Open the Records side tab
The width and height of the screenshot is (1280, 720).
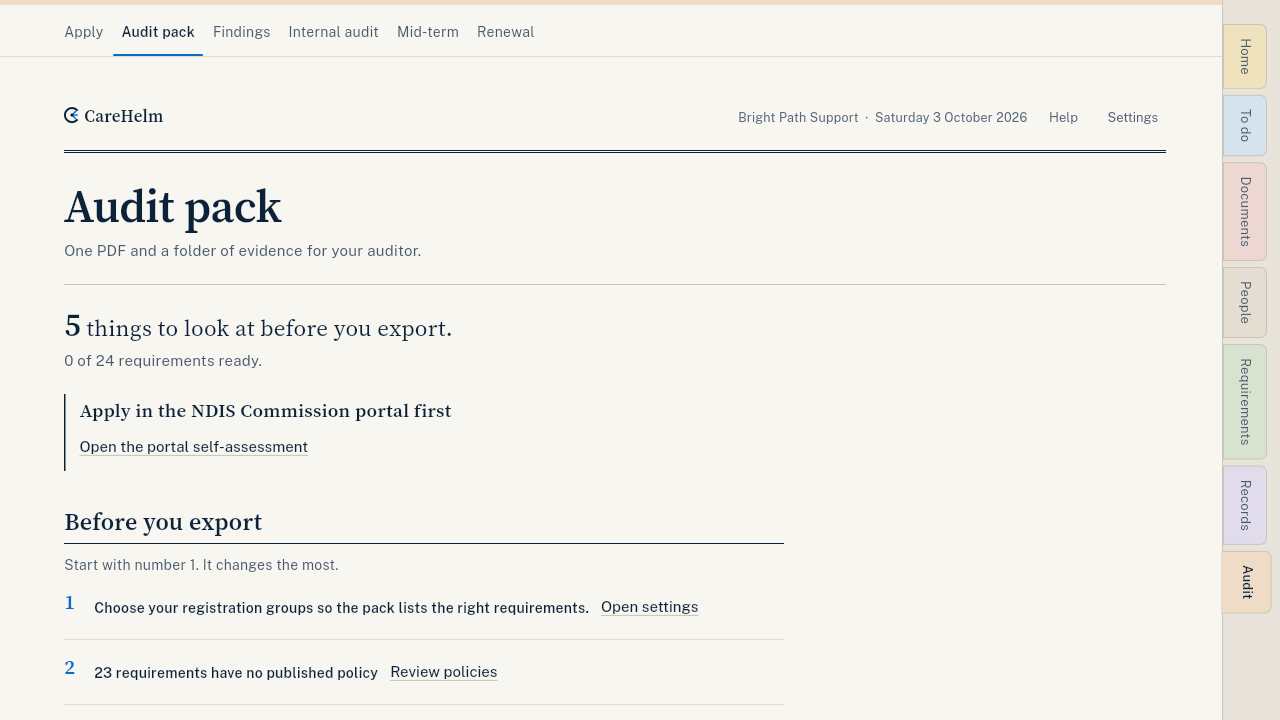coord(1245,505)
